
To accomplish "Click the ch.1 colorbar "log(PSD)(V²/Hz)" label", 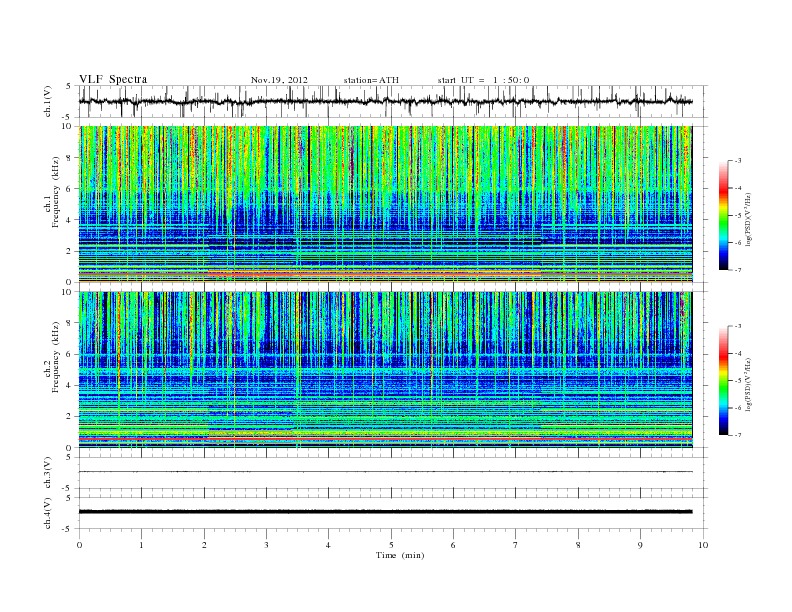I will point(749,220).
